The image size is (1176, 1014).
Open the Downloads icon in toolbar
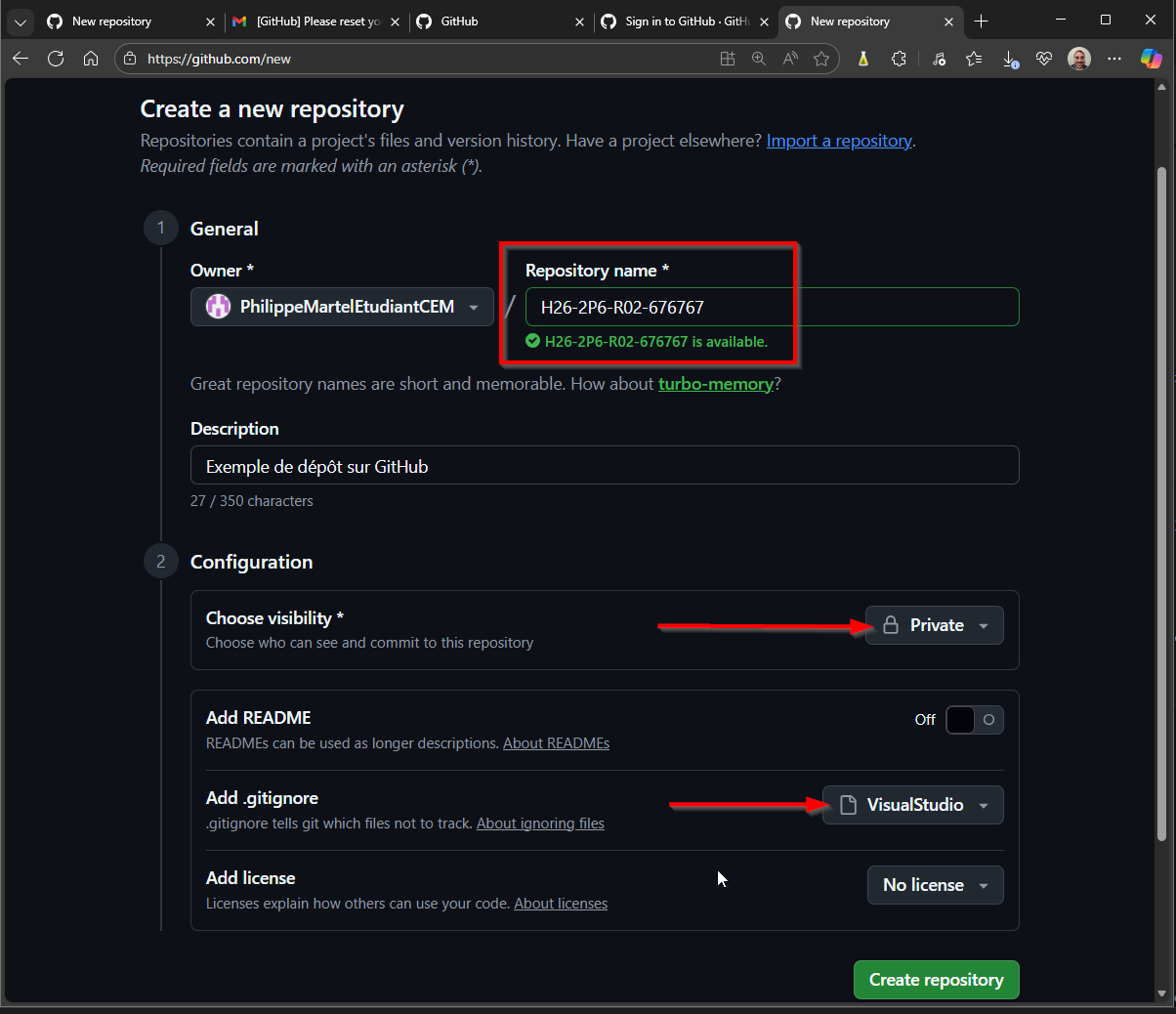click(1010, 59)
